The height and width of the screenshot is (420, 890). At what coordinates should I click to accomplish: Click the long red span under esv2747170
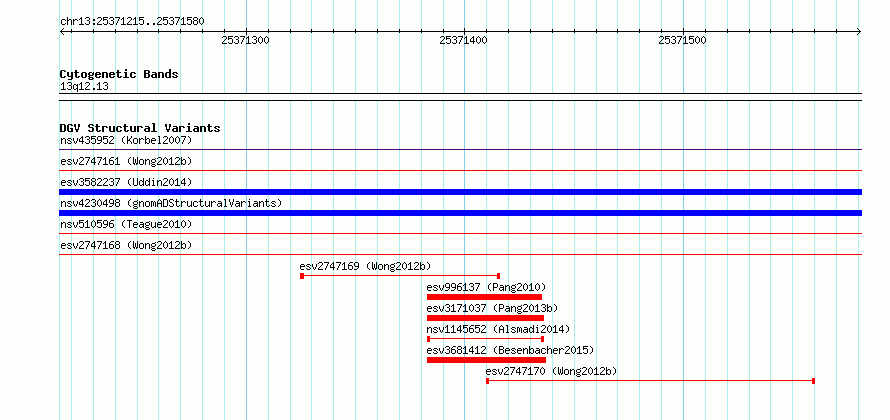[650, 381]
